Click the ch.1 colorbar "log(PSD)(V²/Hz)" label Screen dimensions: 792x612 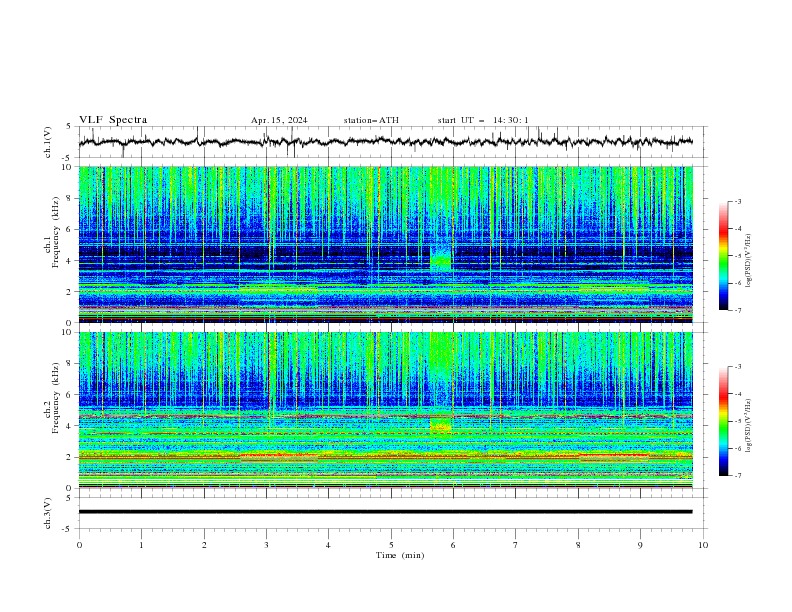[748, 261]
